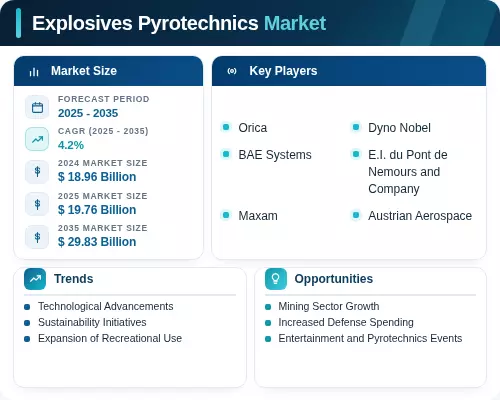Click the Opportunities lightbulb icon
The image size is (500, 400).
276,279
